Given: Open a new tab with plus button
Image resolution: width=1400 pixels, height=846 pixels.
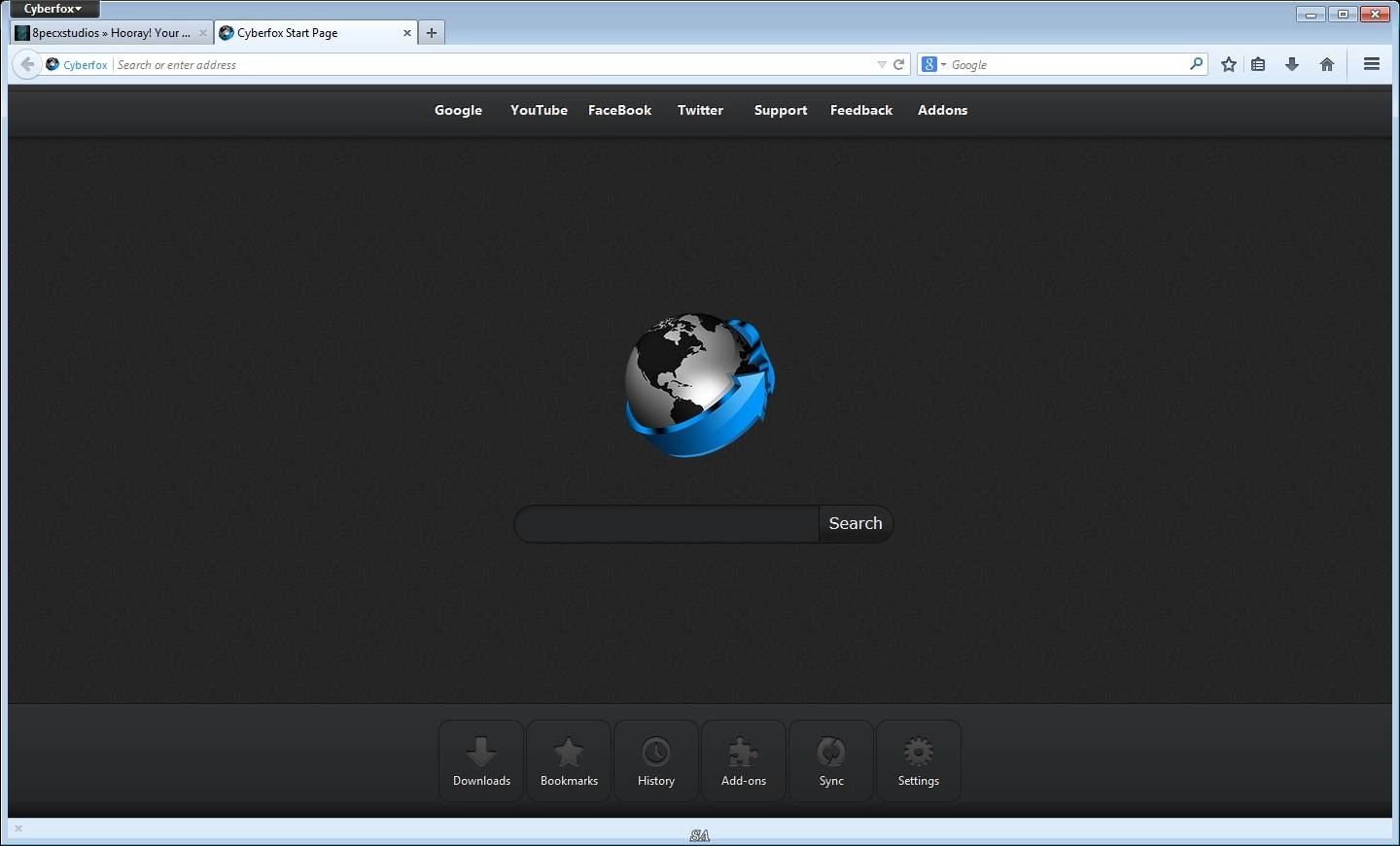Looking at the screenshot, I should coord(432,33).
